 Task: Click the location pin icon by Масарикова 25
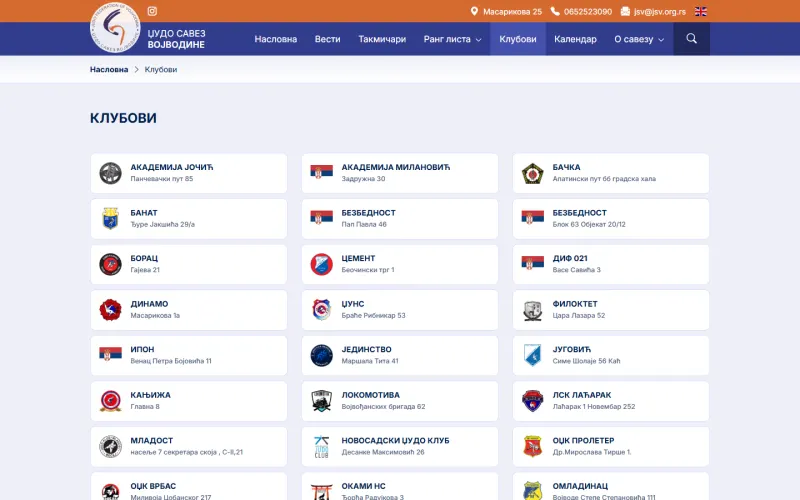click(474, 11)
